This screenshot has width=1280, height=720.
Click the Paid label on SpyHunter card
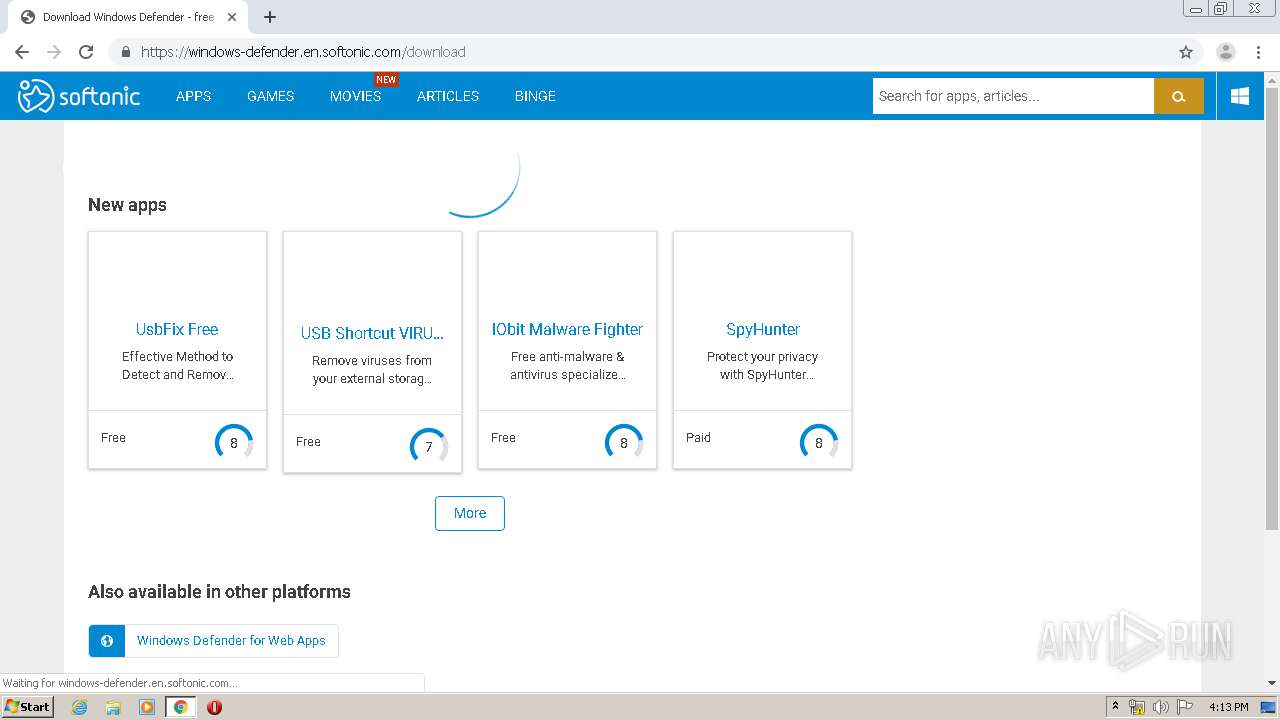(x=698, y=438)
